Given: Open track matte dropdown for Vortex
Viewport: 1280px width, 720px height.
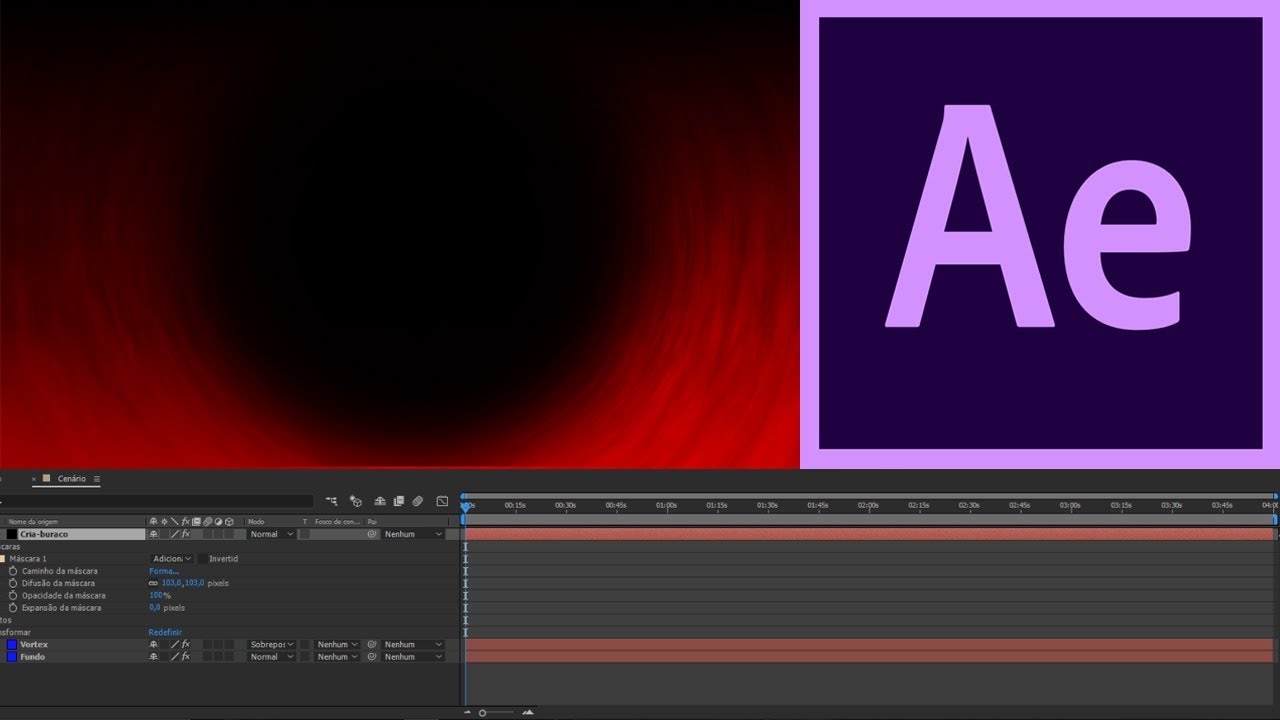Looking at the screenshot, I should (x=337, y=644).
